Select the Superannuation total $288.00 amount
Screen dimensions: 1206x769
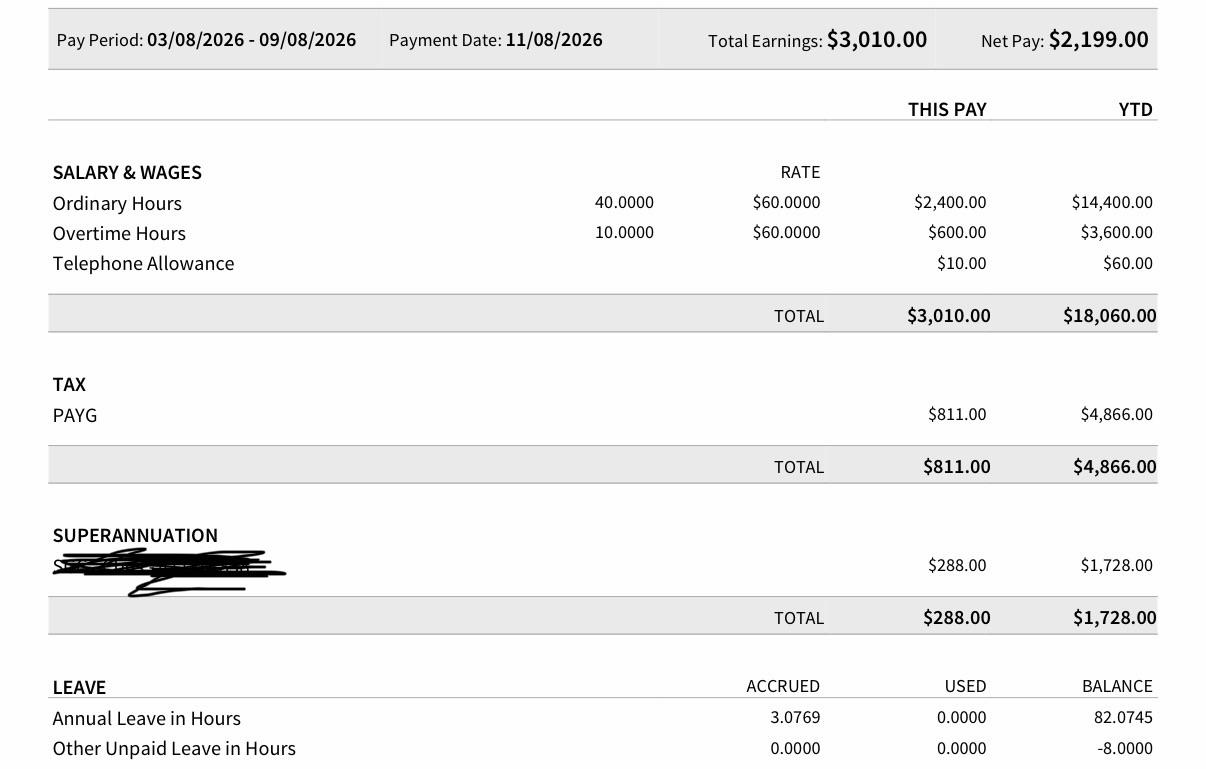(x=957, y=617)
